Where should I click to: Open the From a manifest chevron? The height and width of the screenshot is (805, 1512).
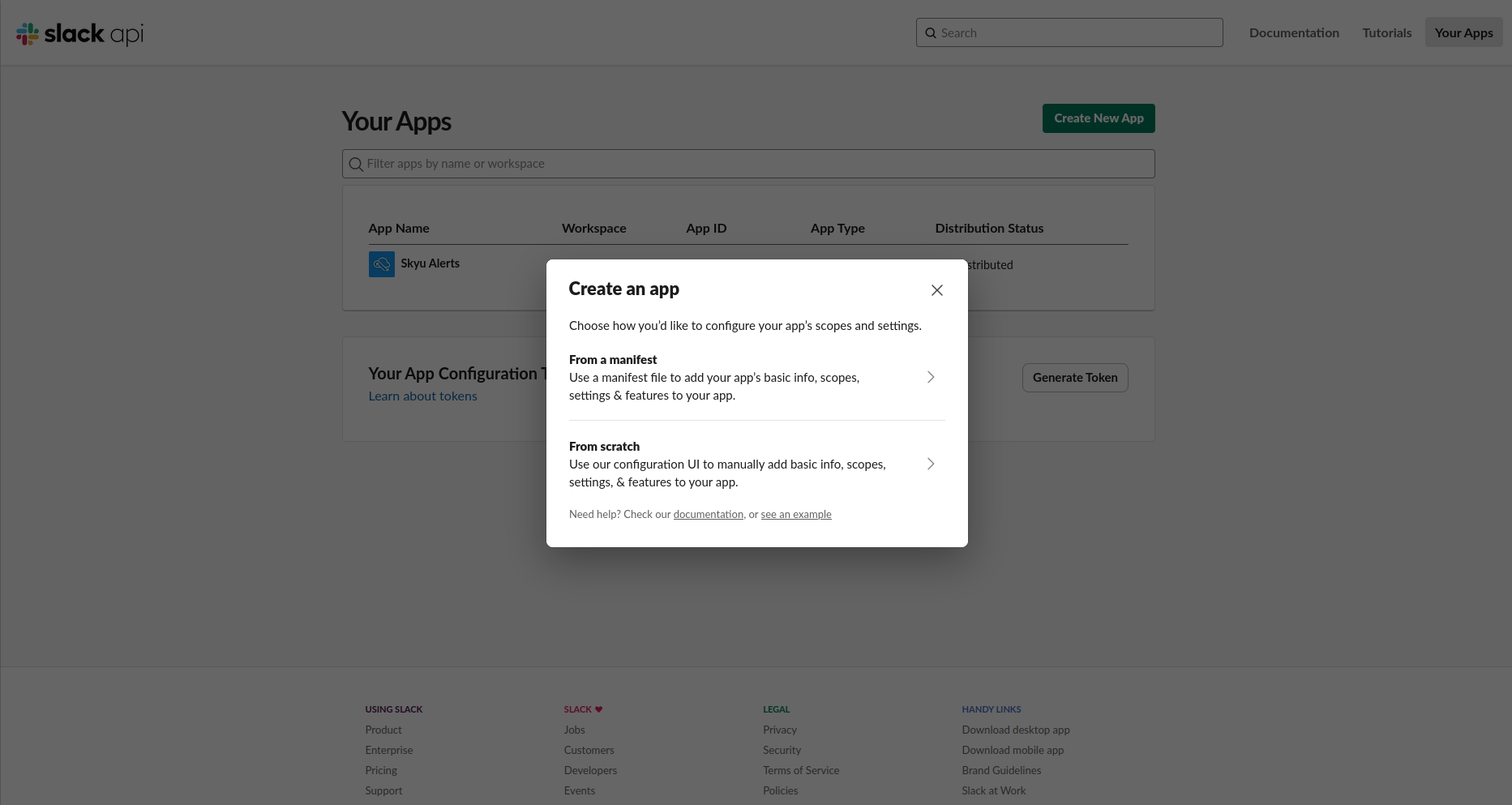pos(931,377)
